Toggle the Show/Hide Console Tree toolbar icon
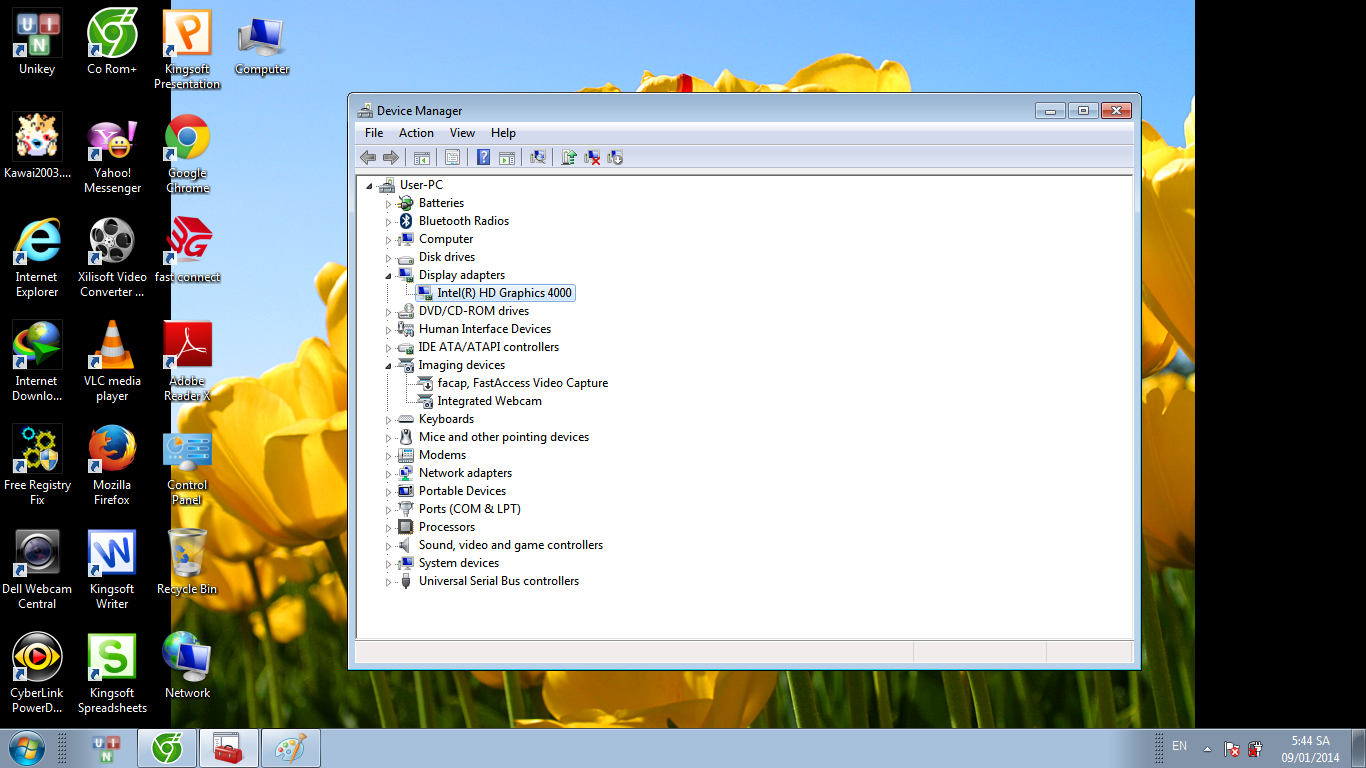The width and height of the screenshot is (1366, 768). pyautogui.click(x=422, y=157)
